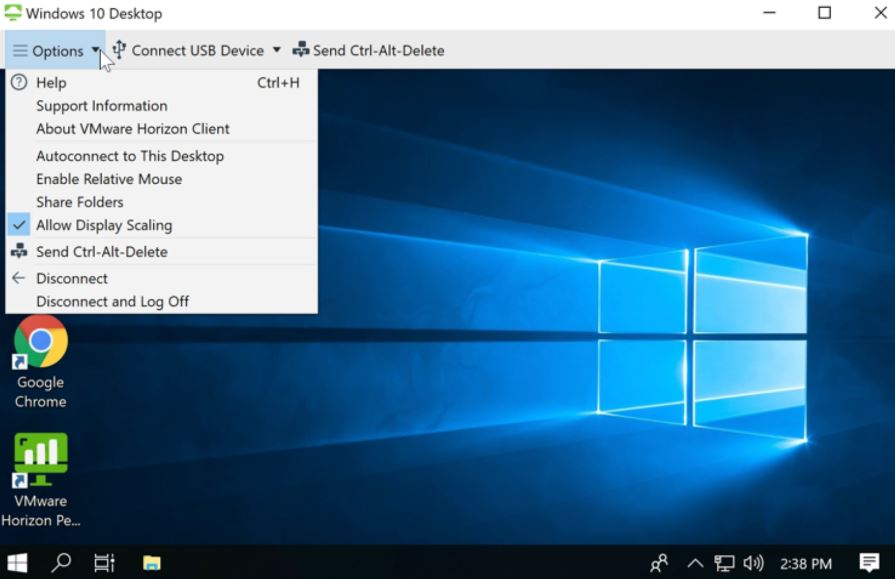The image size is (895, 579).
Task: Click Send Ctrl-Alt-Delete in the toolbar
Action: click(369, 51)
